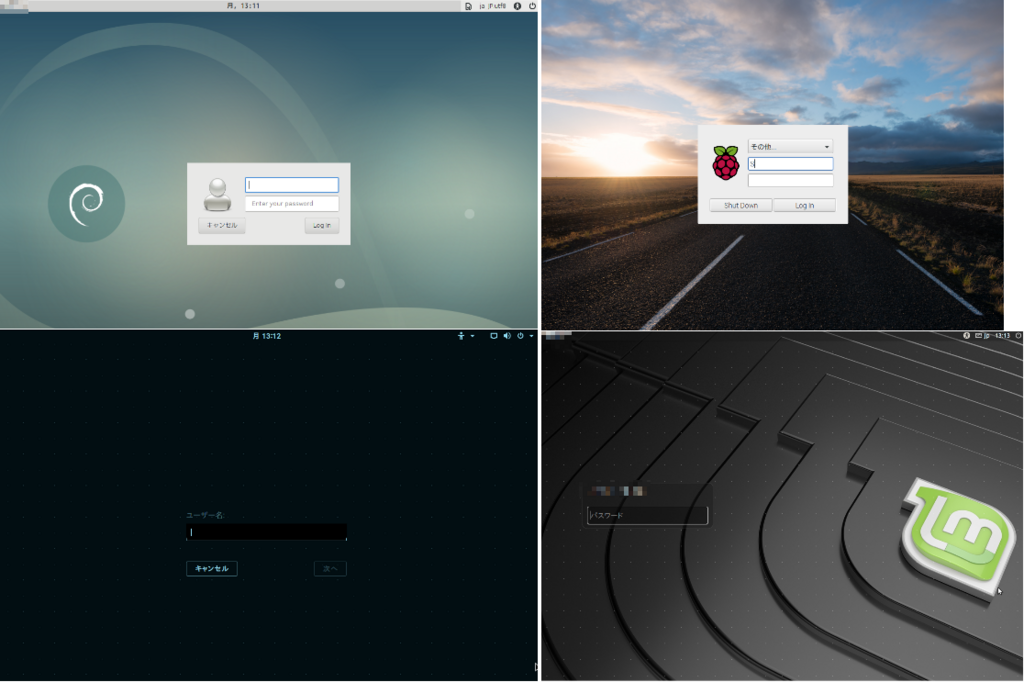The image size is (1024, 682).
Task: Click the キャンセル button on the dark GNOME login
Action: [212, 568]
